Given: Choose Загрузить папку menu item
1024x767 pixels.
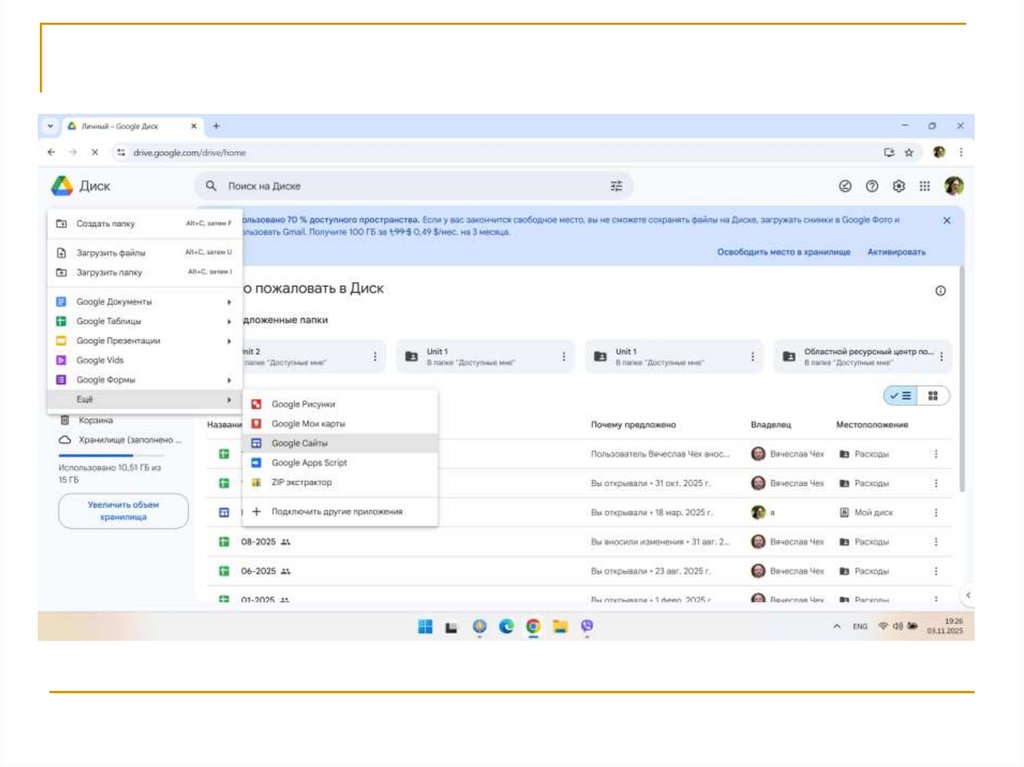Looking at the screenshot, I should (145, 272).
